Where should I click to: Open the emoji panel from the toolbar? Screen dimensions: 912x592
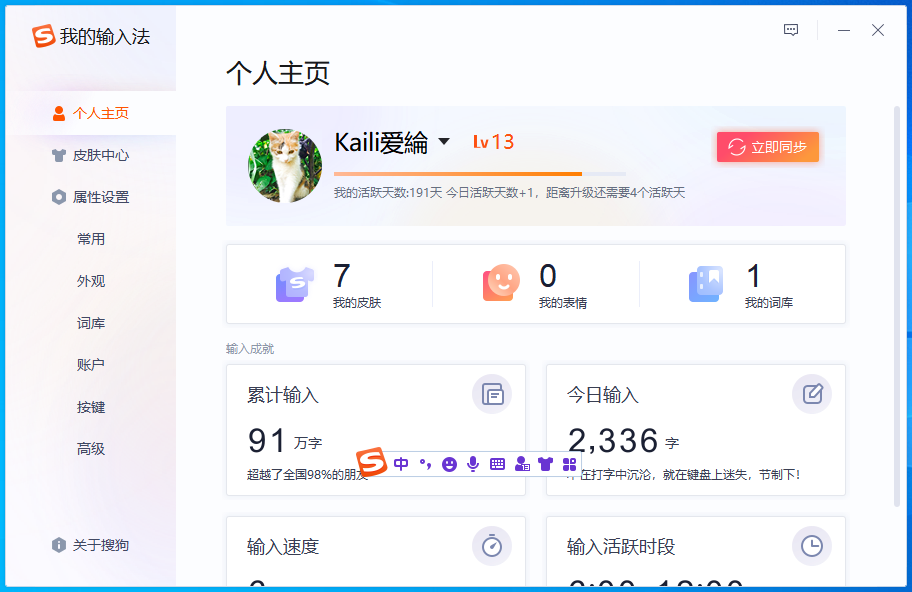coord(448,463)
